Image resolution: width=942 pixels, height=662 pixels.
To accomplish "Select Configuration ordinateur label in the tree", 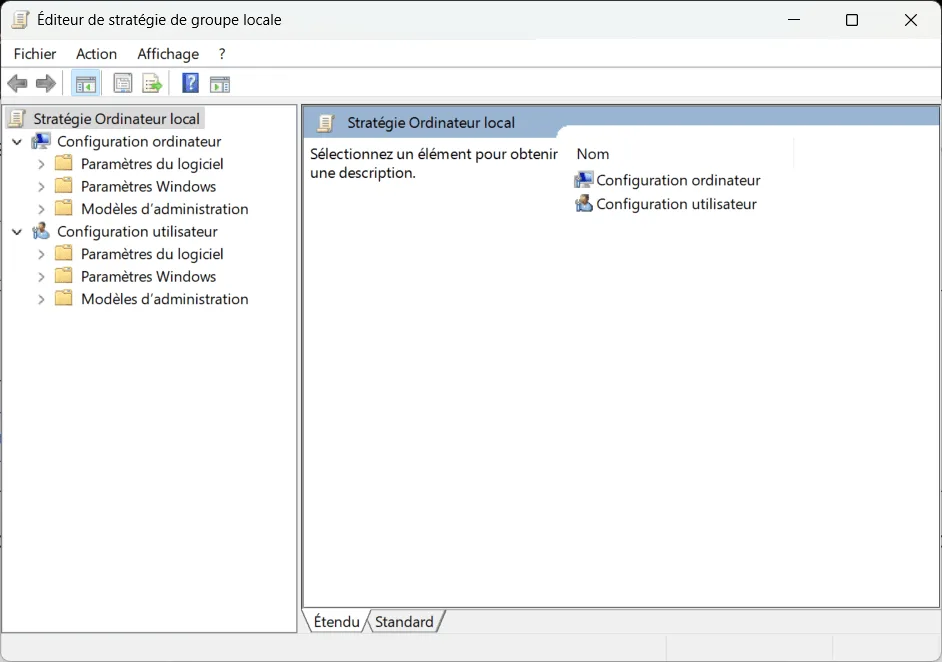I will [139, 142].
